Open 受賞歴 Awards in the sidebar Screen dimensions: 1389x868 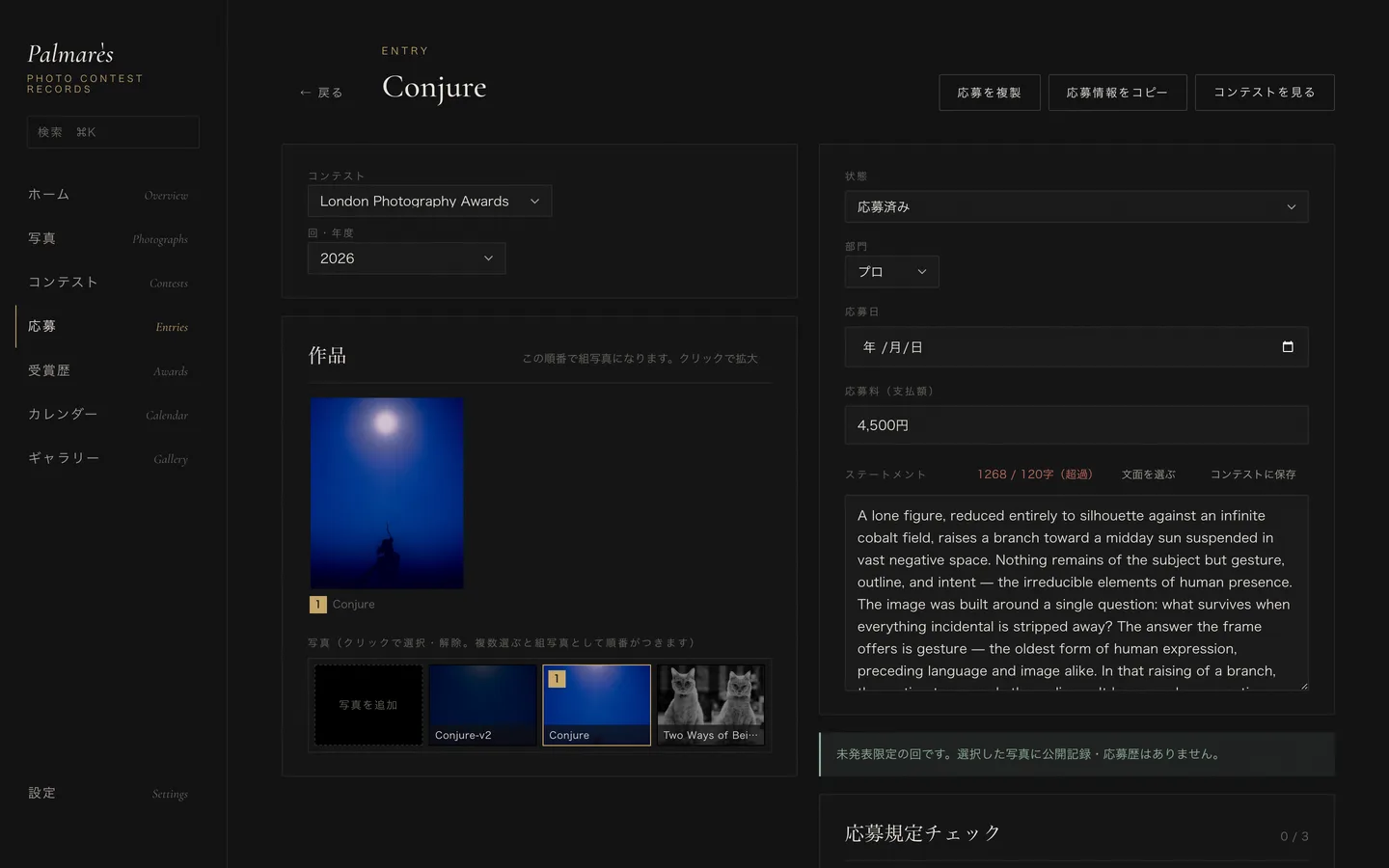[108, 370]
